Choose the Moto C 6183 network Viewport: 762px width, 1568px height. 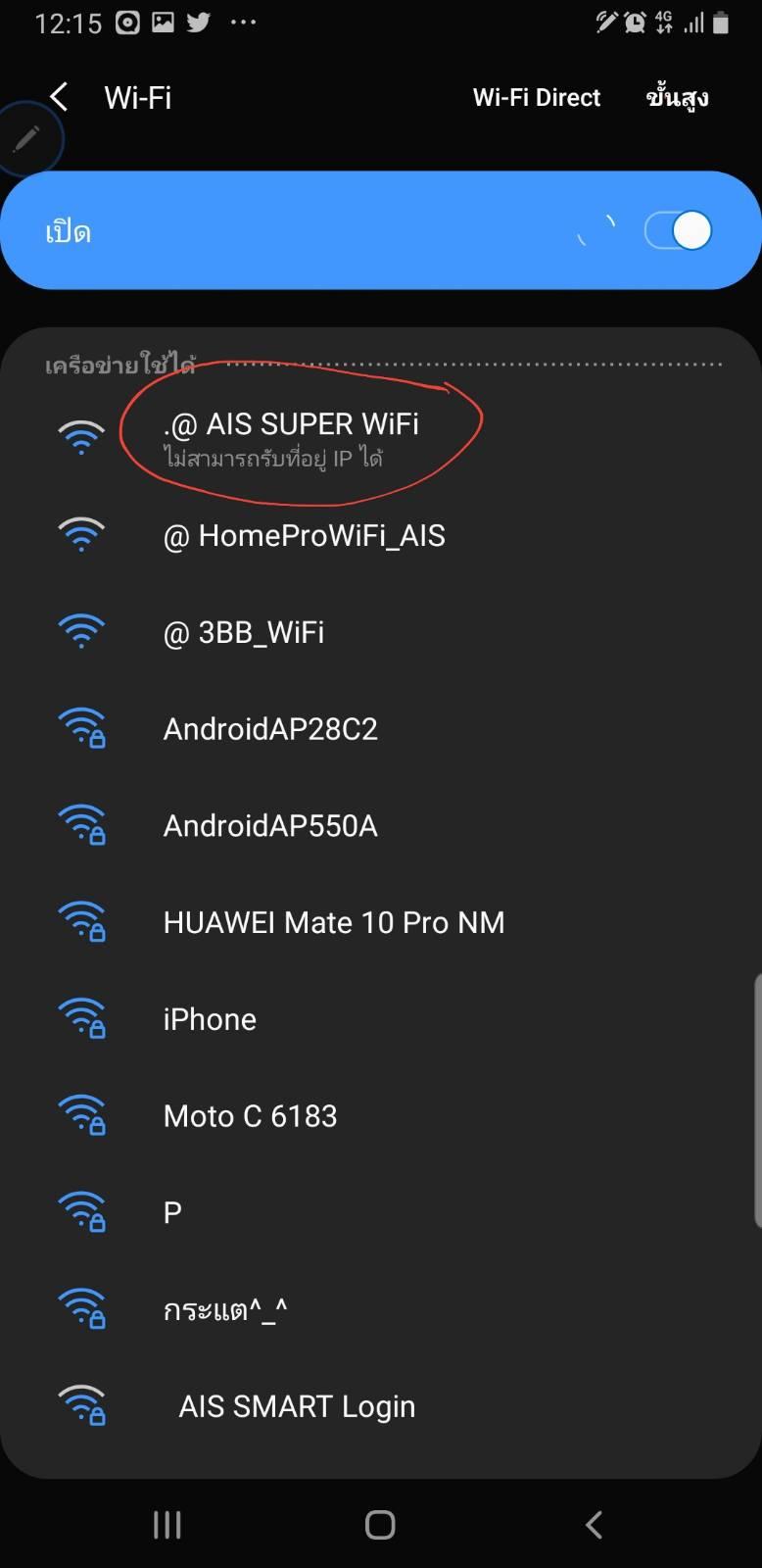381,1115
